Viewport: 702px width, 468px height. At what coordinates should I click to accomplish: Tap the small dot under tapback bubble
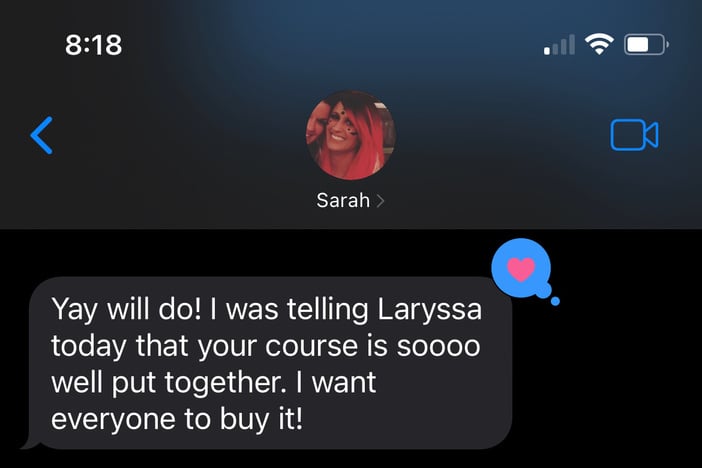pyautogui.click(x=555, y=301)
